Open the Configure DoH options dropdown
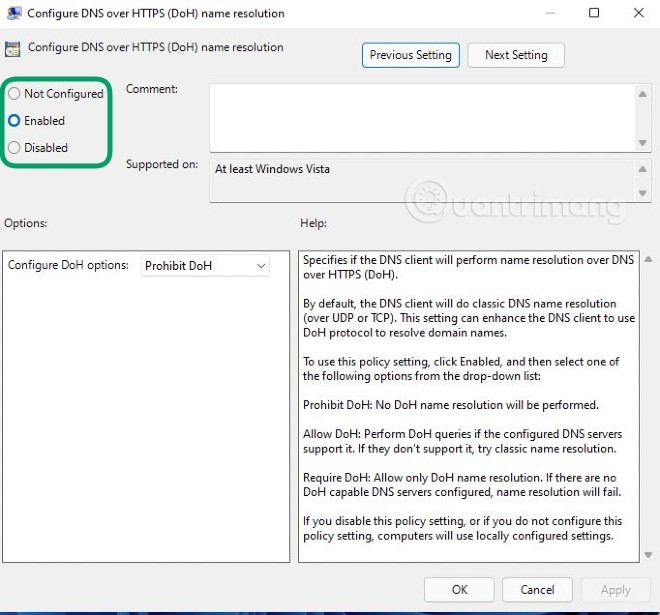Viewport: 660px width, 615px height. pos(204,266)
